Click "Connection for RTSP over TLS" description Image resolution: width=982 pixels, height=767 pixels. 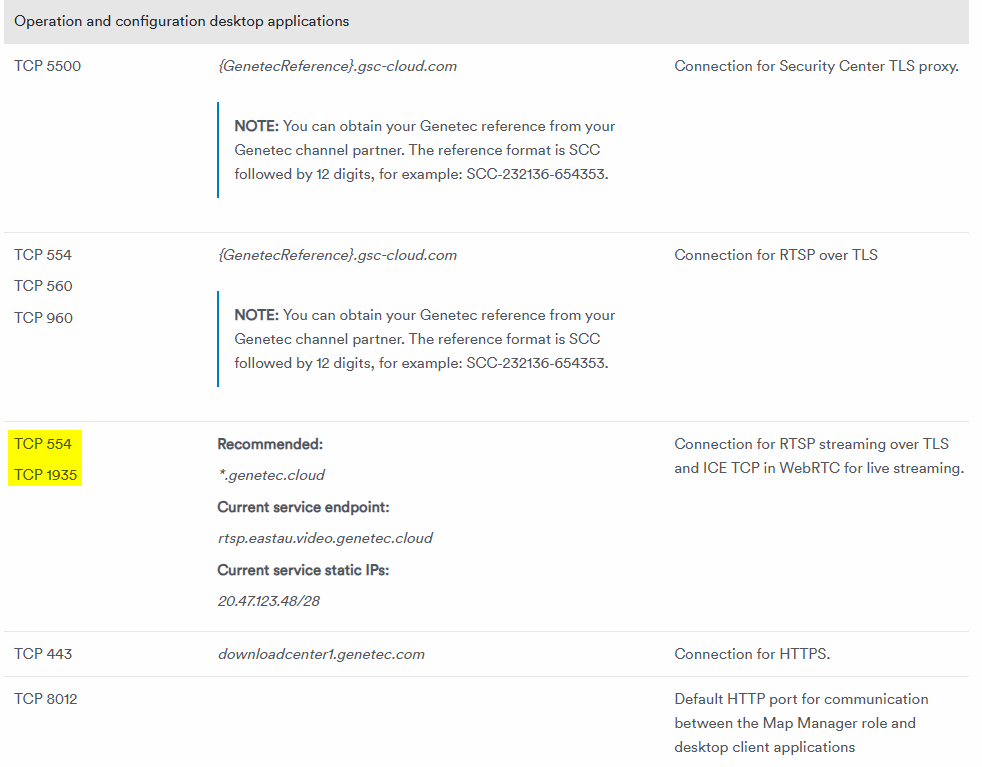pyautogui.click(x=776, y=255)
